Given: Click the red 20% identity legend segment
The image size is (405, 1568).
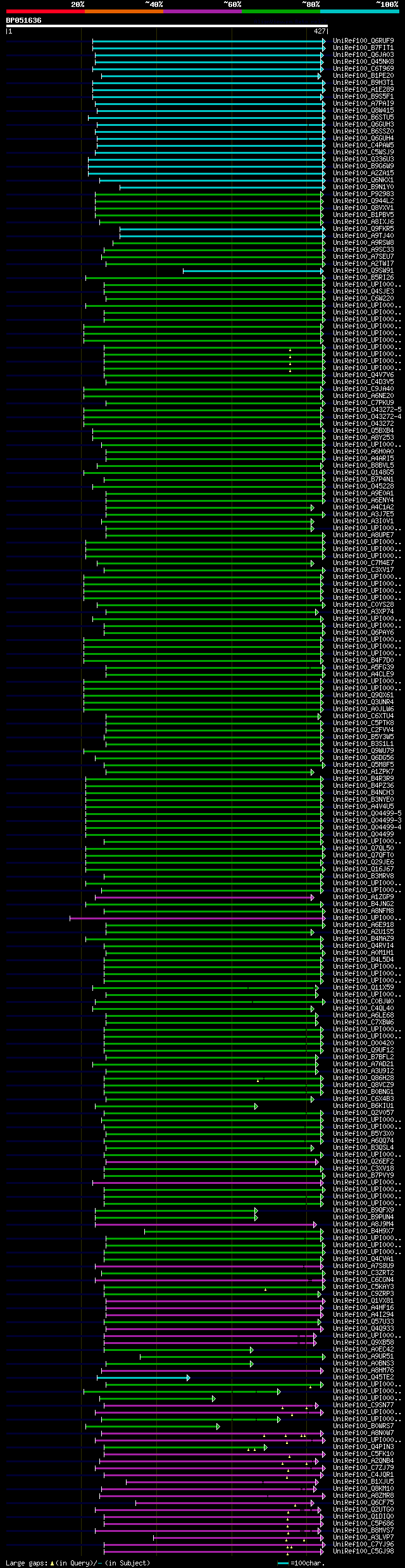Looking at the screenshot, I should tap(45, 11).
